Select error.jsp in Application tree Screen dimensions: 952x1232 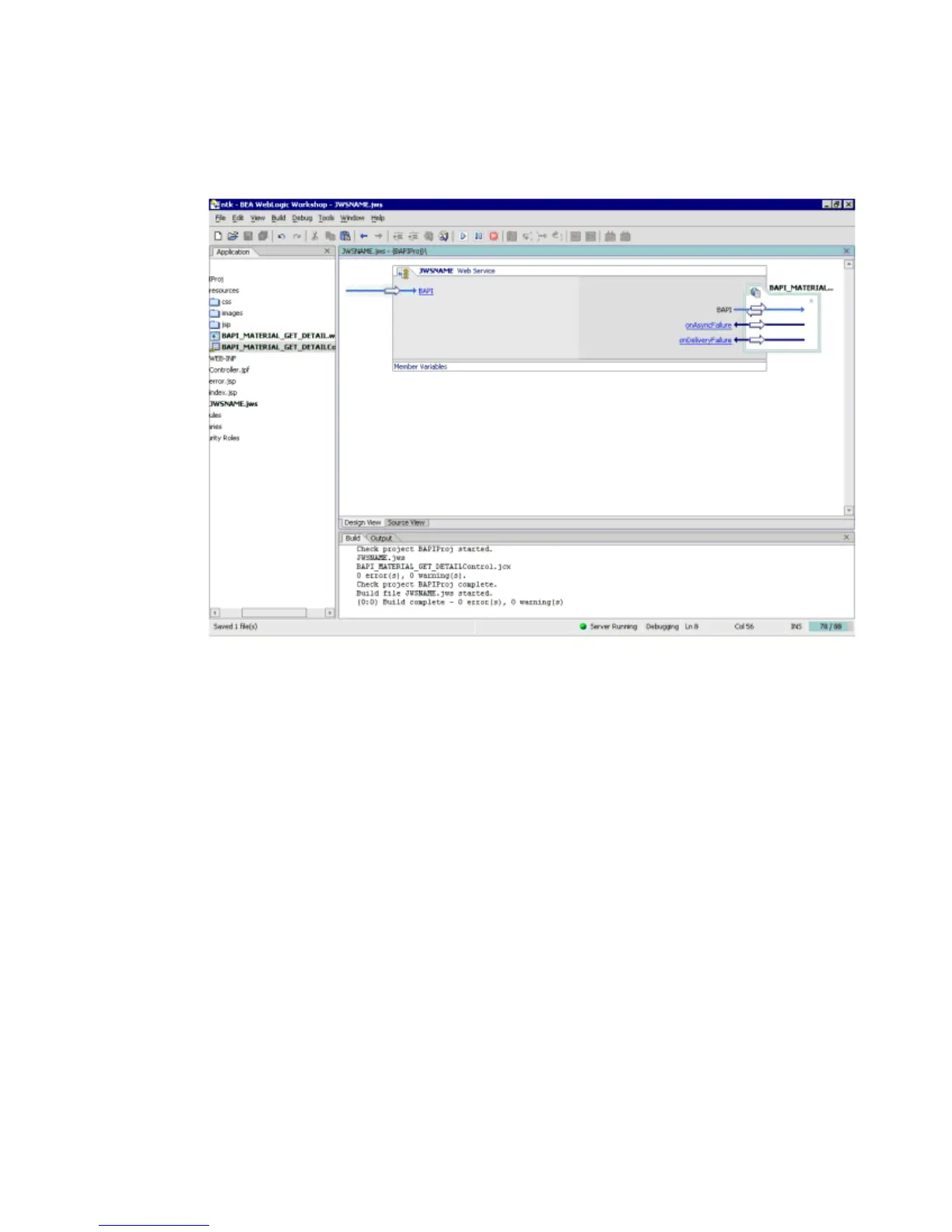(222, 381)
